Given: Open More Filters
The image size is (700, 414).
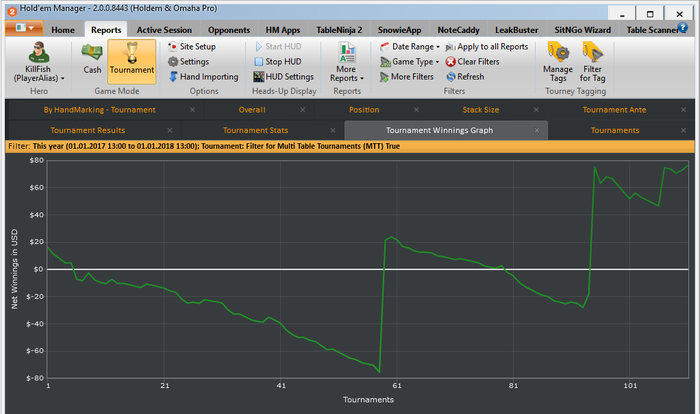Looking at the screenshot, I should (x=407, y=77).
